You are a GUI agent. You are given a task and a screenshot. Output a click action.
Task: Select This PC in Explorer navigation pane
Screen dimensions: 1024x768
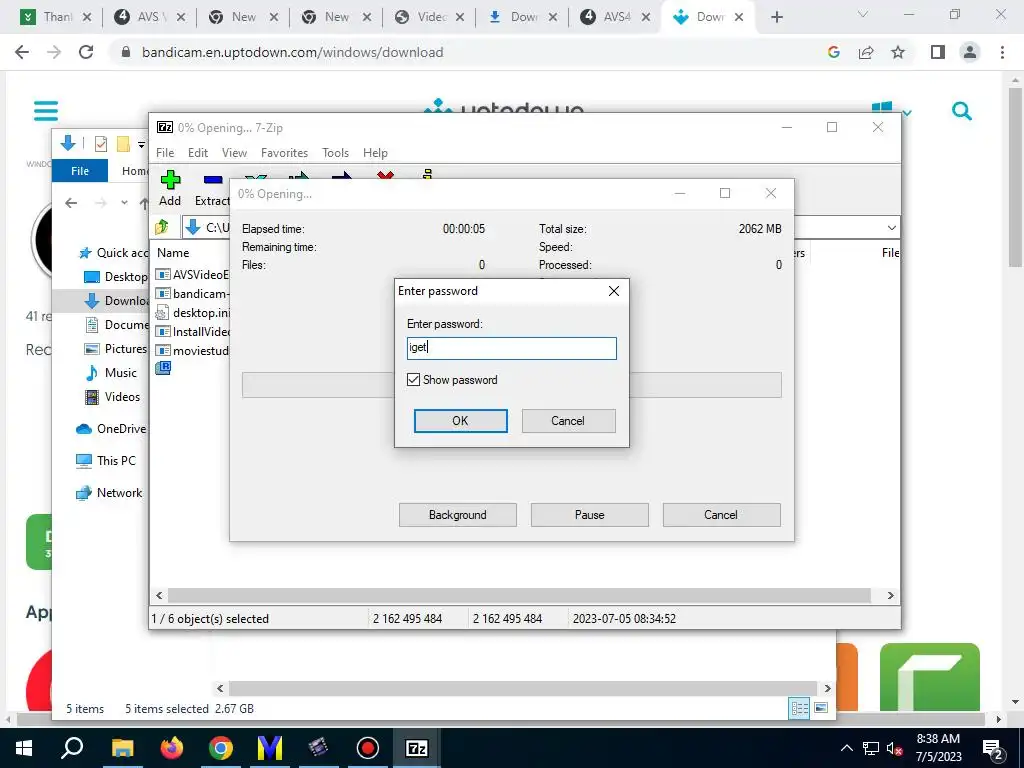point(106,460)
